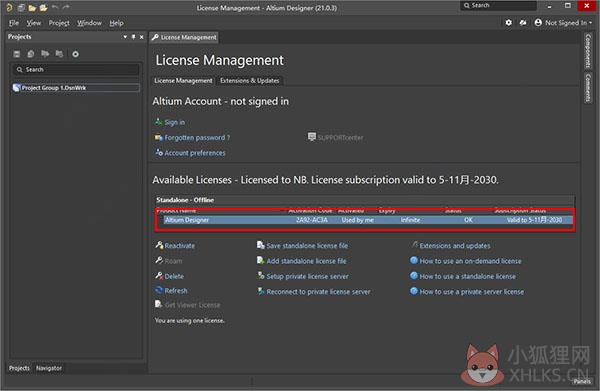The height and width of the screenshot is (391, 600).
Task: Click the Open Project icon in title bar
Action: pos(44,8)
